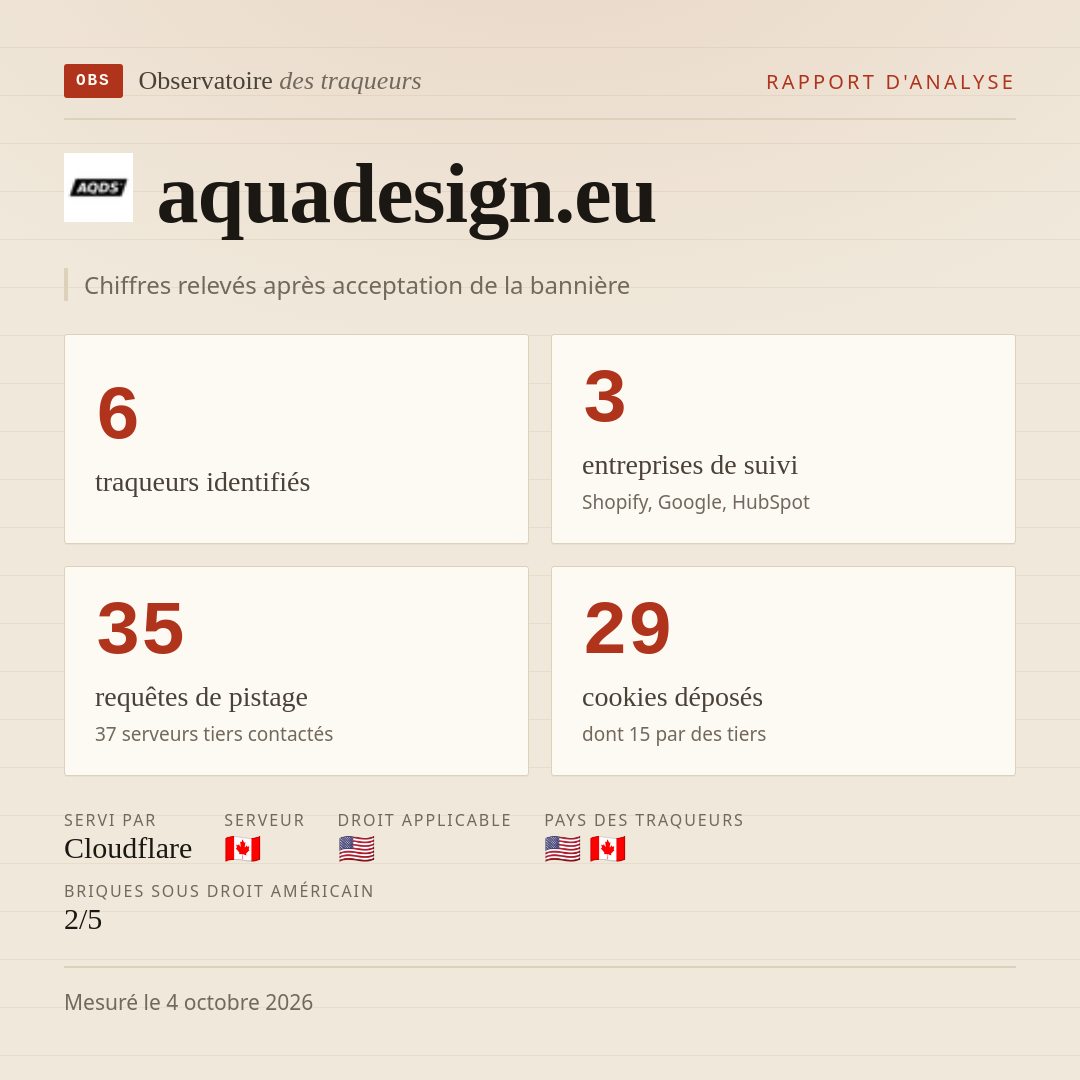Click the number 35 requests count
This screenshot has width=1080, height=1080.
click(141, 627)
